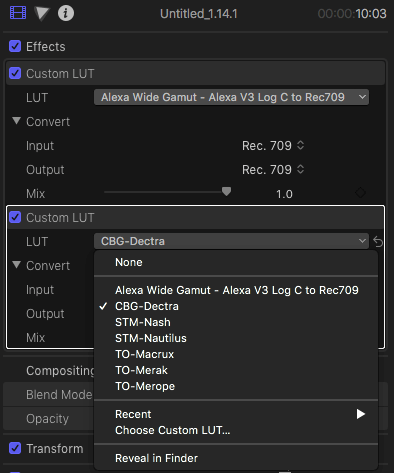Disable the second Custom LUT effect
Viewport: 394px width, 473px height.
click(x=15, y=217)
